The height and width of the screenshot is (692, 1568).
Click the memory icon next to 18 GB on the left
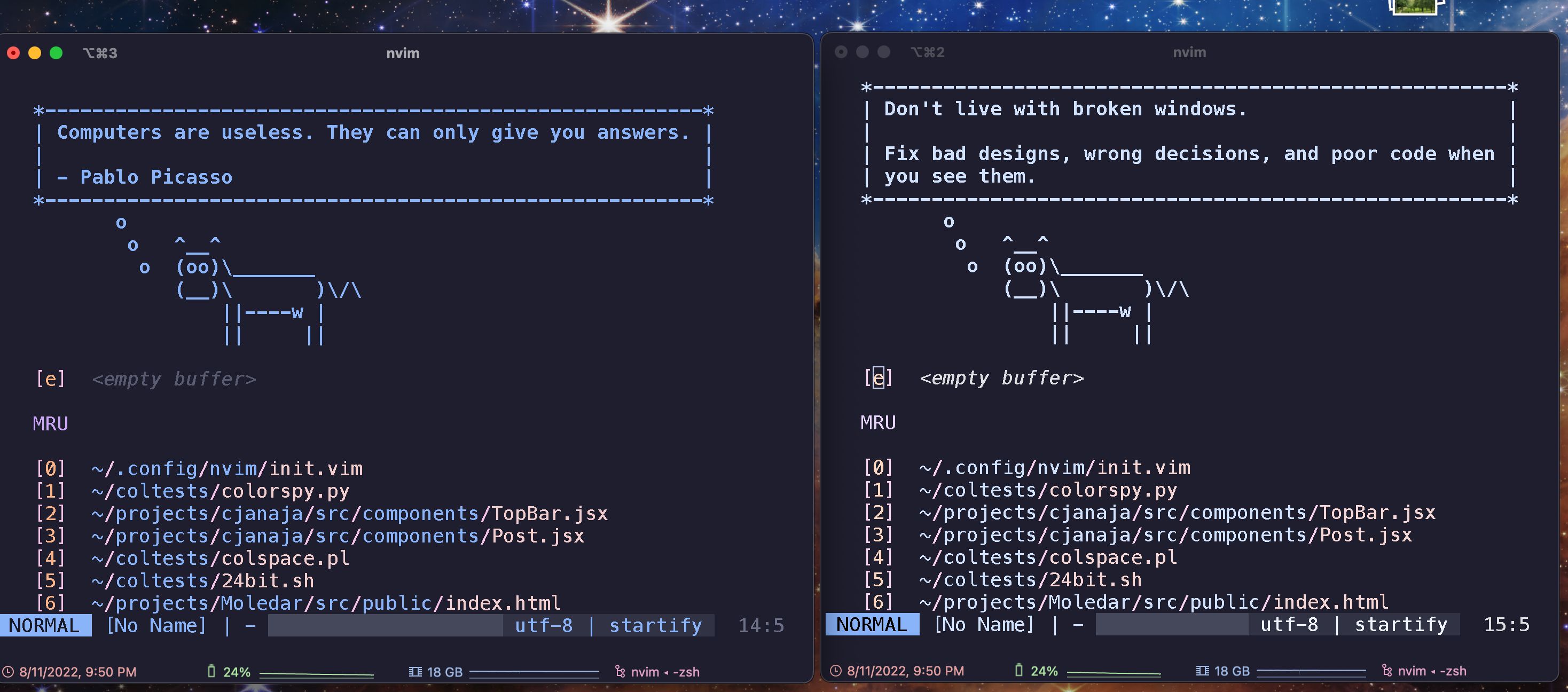click(x=417, y=671)
